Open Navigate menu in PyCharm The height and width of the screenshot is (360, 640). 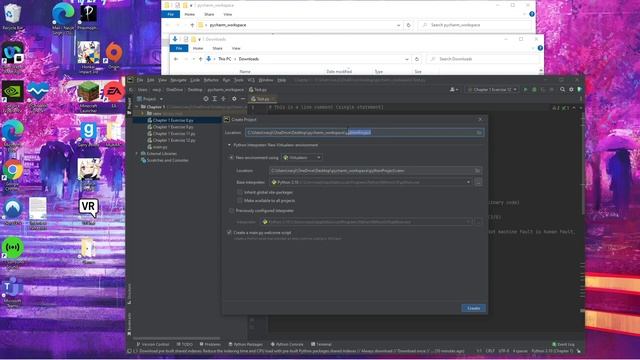pyautogui.click(x=178, y=80)
